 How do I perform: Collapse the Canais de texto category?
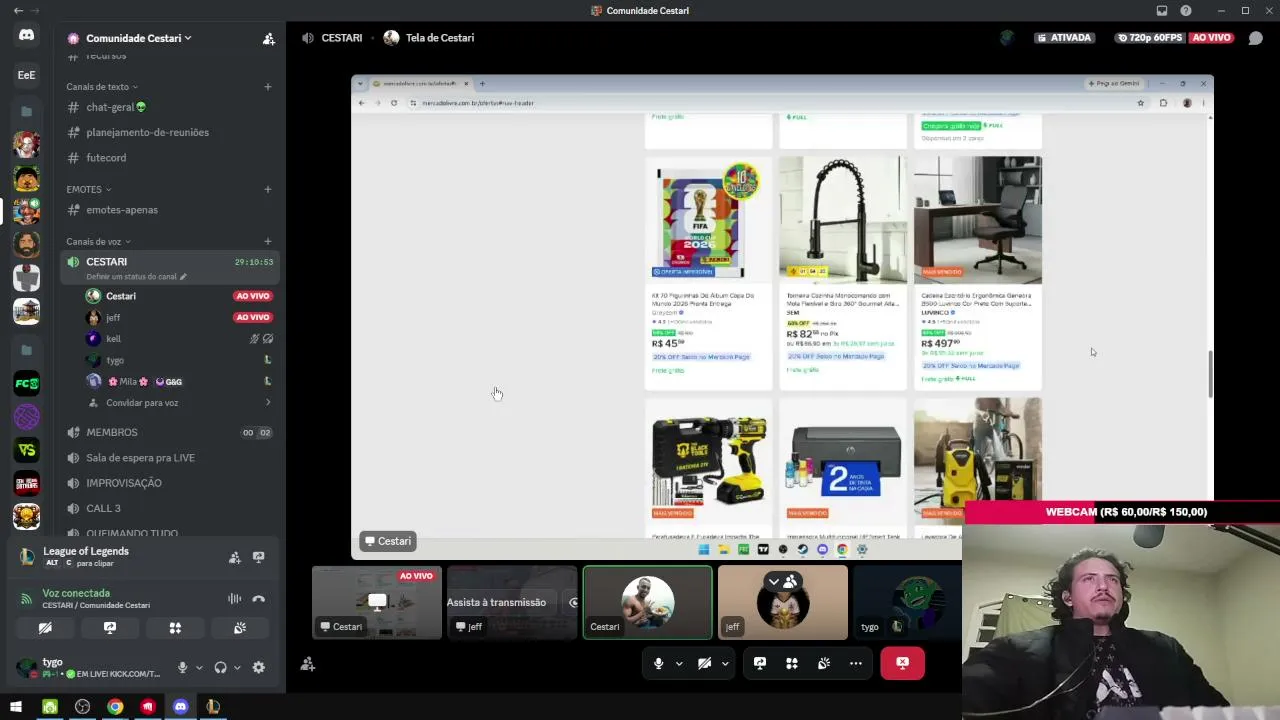[x=102, y=87]
